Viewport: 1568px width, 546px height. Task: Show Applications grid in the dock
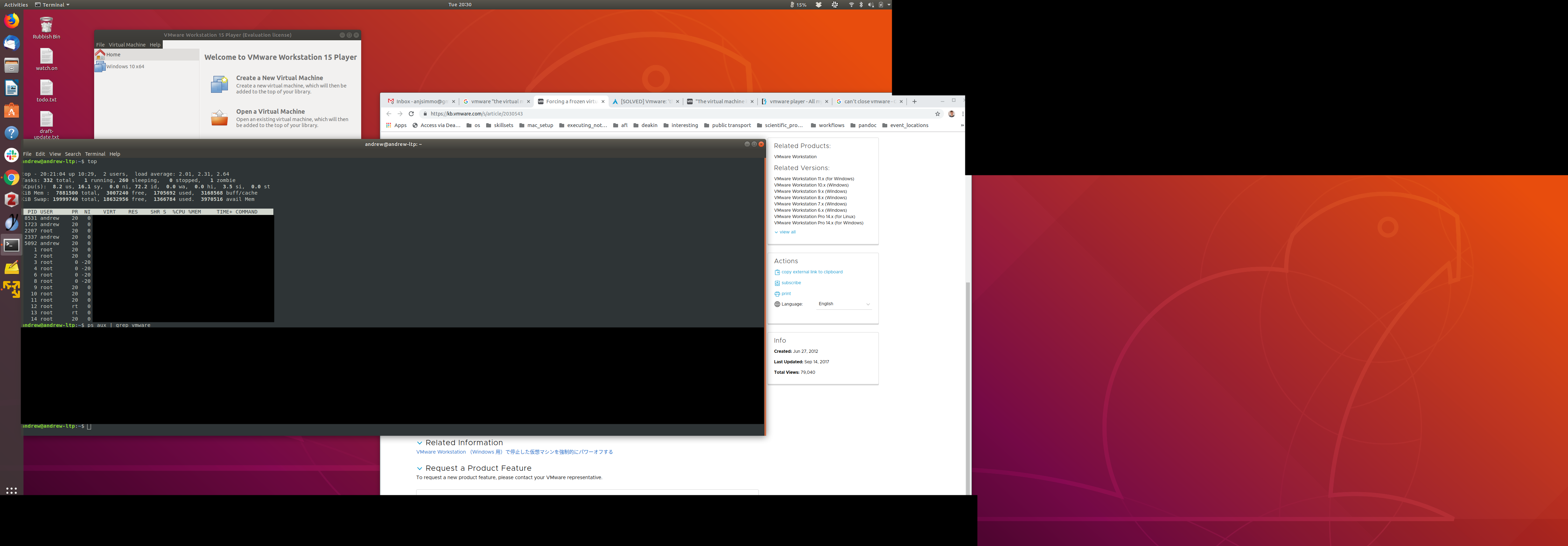pos(12,491)
